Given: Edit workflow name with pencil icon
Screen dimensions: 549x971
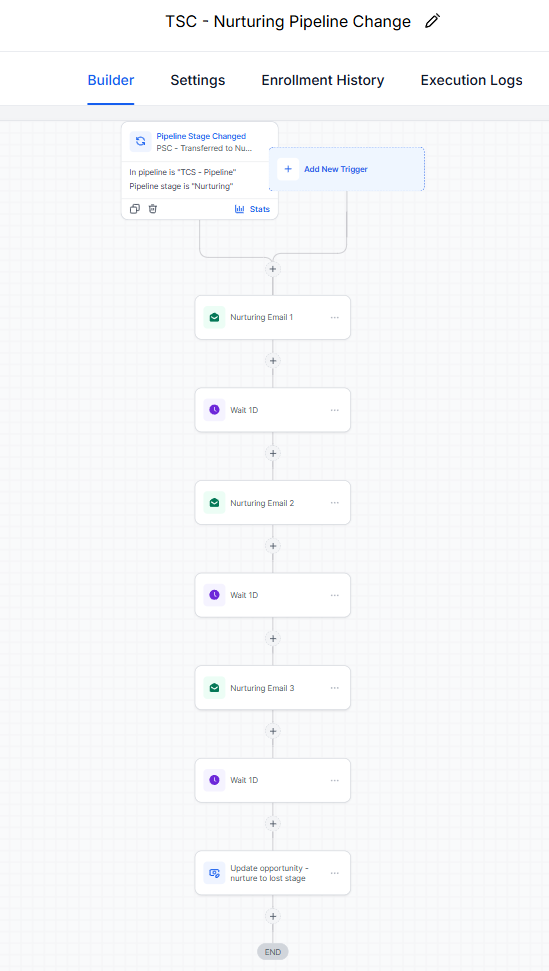Looking at the screenshot, I should (433, 22).
